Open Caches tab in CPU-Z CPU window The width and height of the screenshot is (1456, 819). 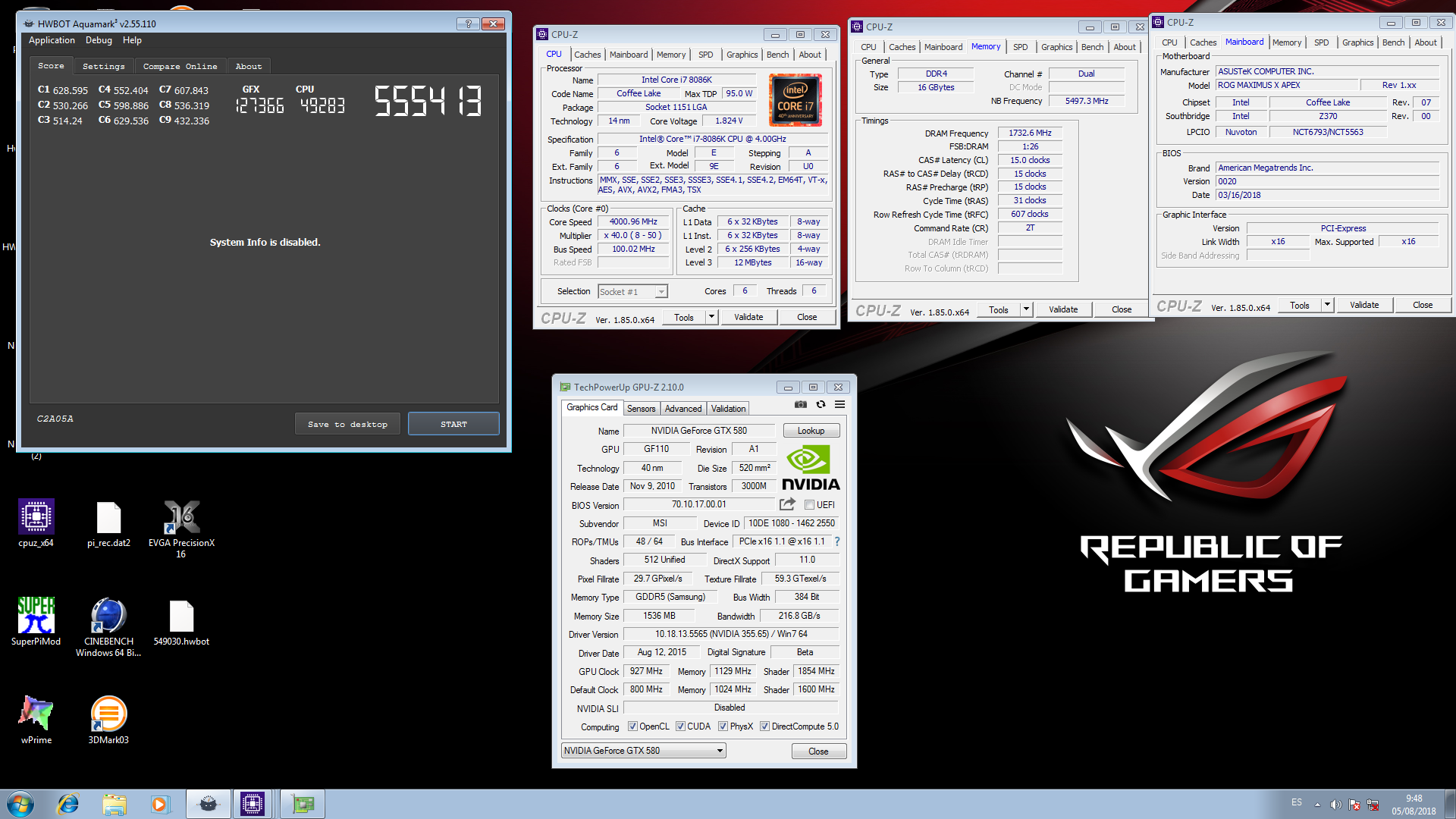tap(587, 55)
